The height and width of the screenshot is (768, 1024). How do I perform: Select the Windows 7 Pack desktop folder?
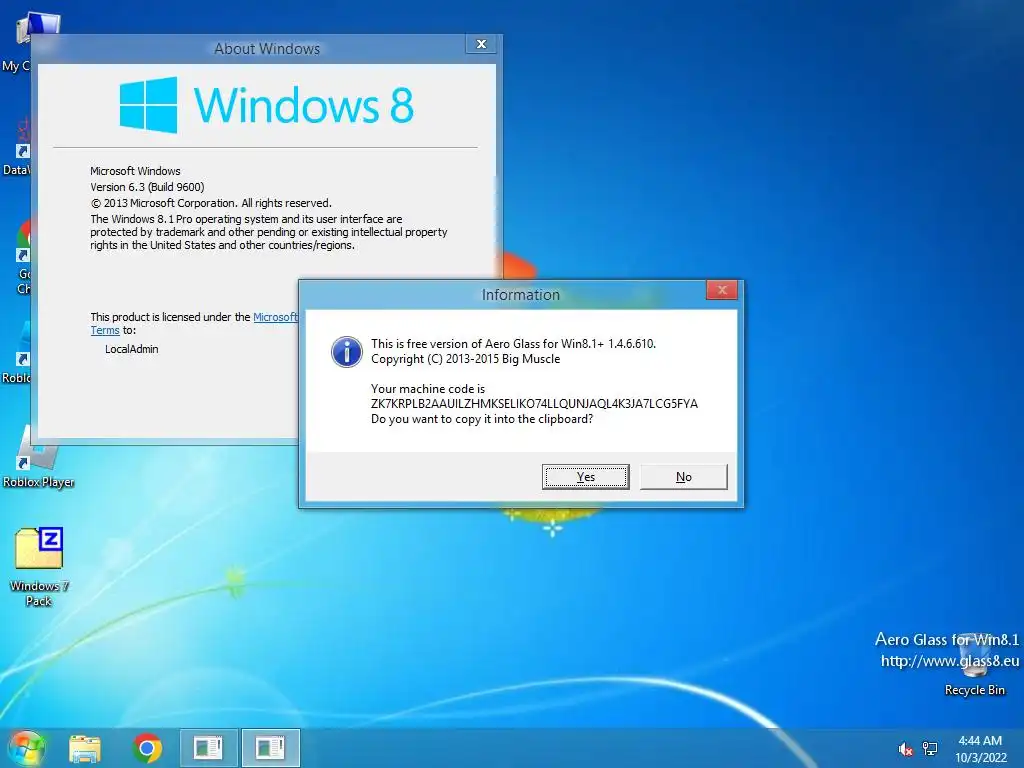[39, 566]
